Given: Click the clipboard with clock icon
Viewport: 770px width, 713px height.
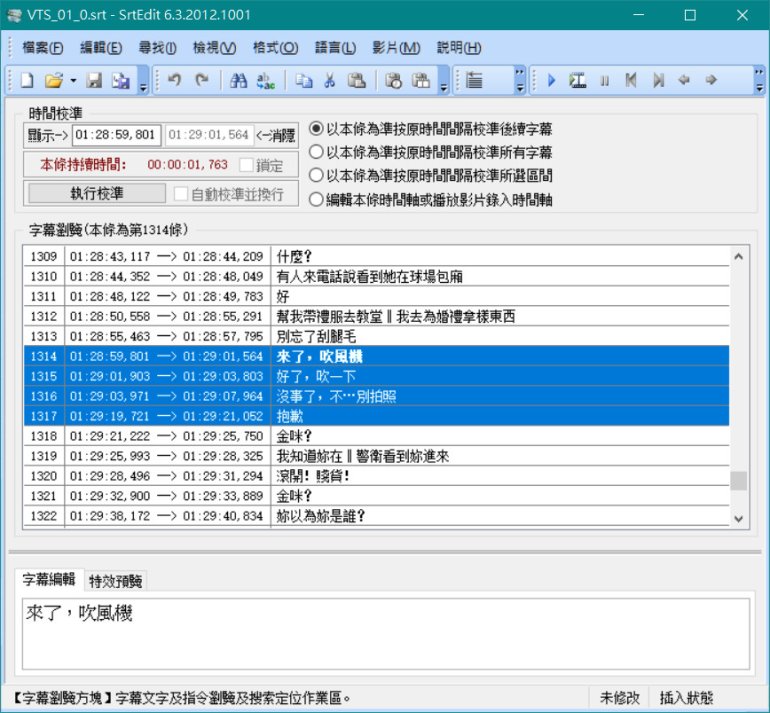Looking at the screenshot, I should point(393,80).
